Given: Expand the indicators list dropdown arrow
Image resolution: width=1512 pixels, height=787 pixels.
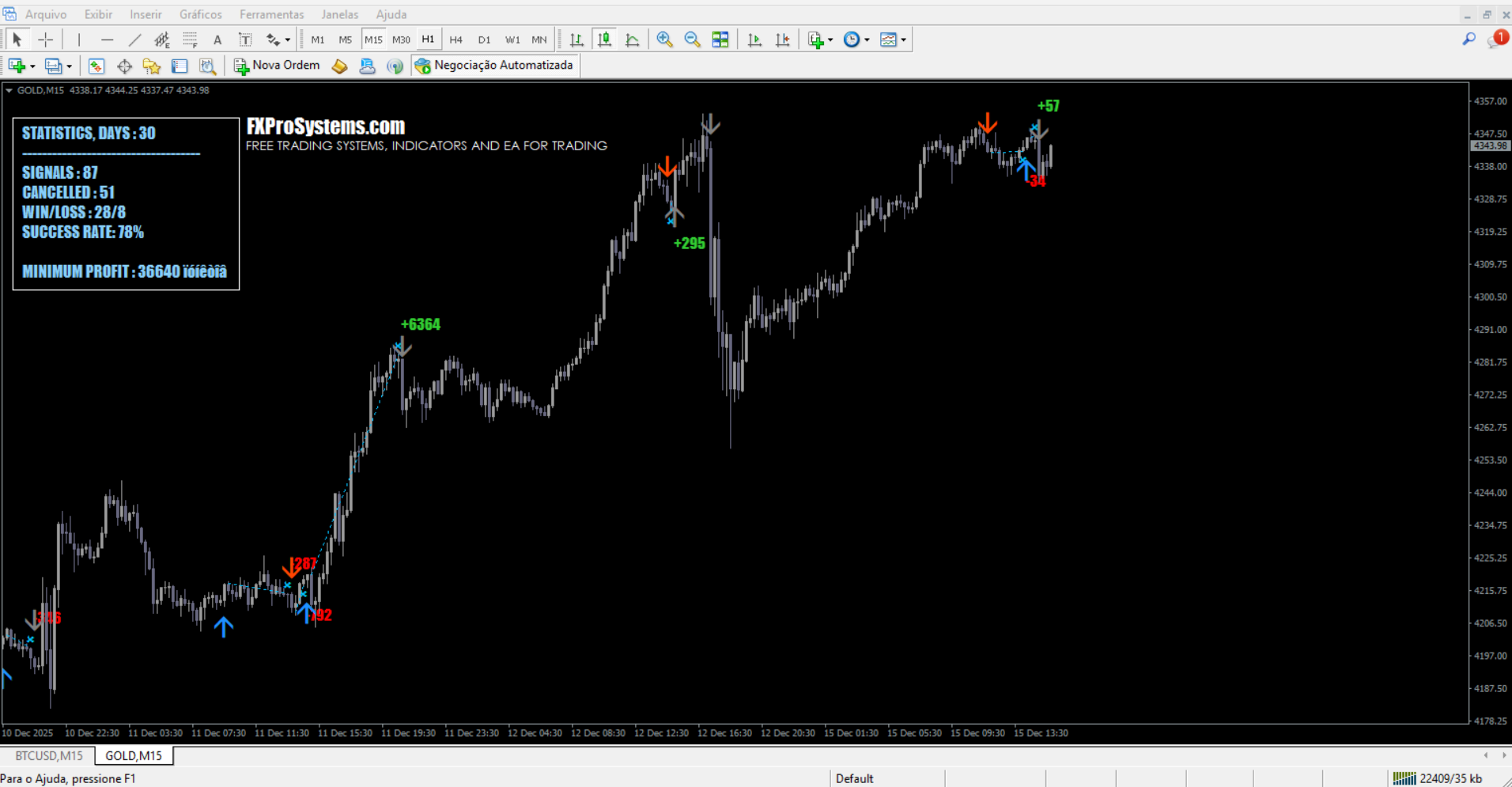Looking at the screenshot, I should pyautogui.click(x=830, y=40).
